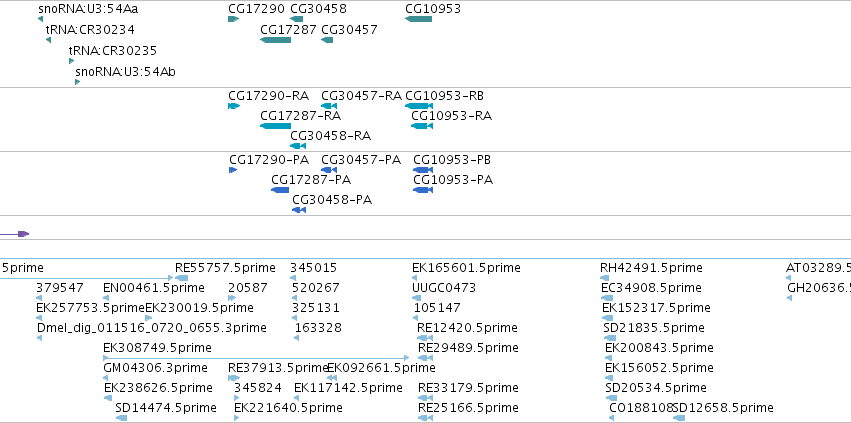Select the CG17287-PA protein bar
The height and width of the screenshot is (423, 851).
point(280,190)
